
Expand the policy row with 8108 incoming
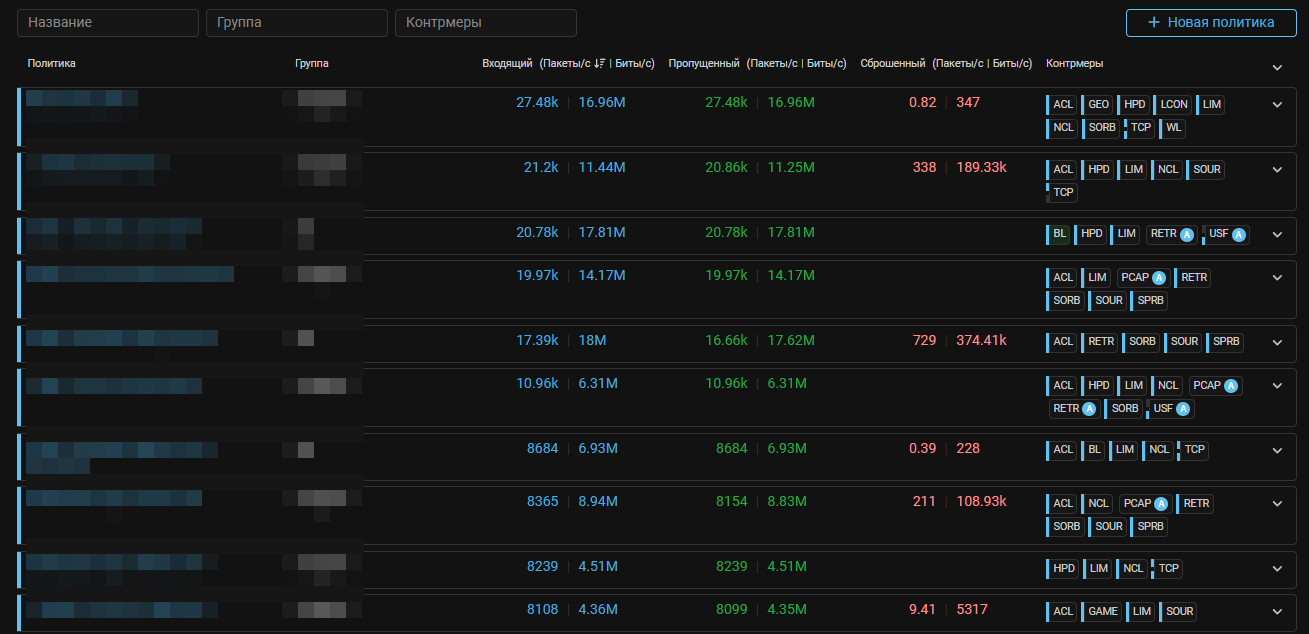tap(1277, 612)
